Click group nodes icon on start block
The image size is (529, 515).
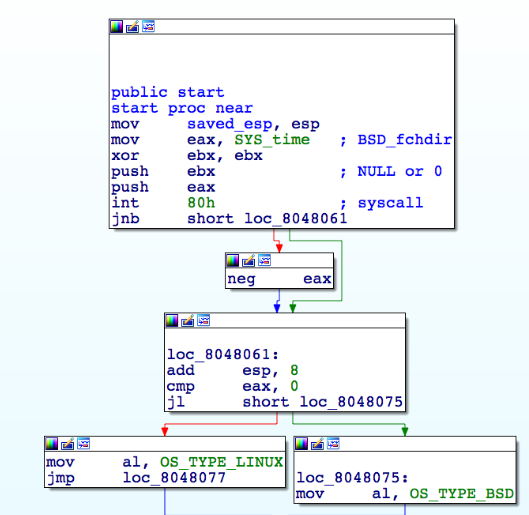(x=148, y=26)
